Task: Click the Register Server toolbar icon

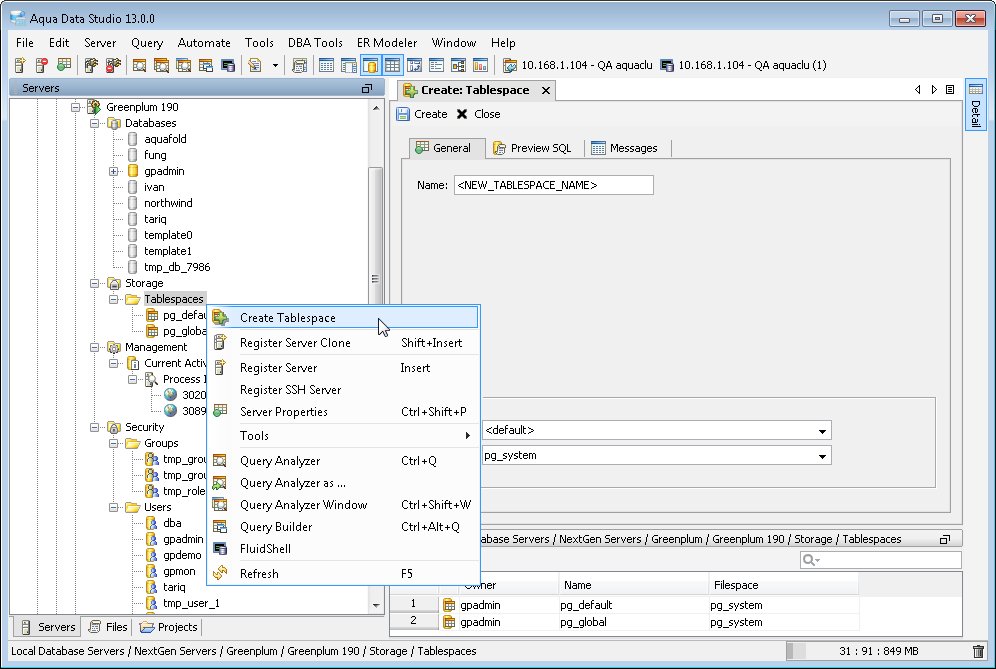Action: pyautogui.click(x=20, y=65)
